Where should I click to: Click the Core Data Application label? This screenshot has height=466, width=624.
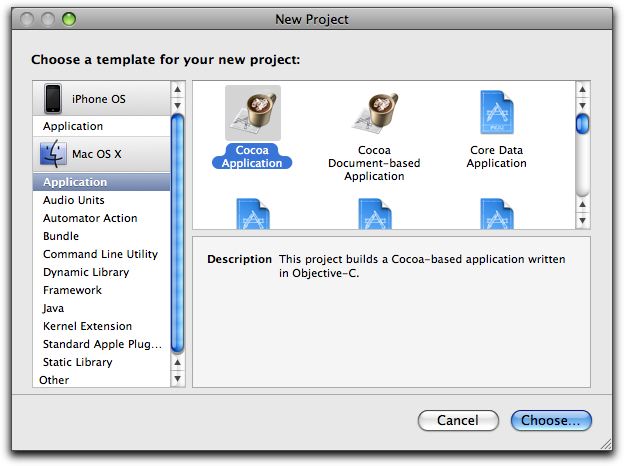point(497,156)
